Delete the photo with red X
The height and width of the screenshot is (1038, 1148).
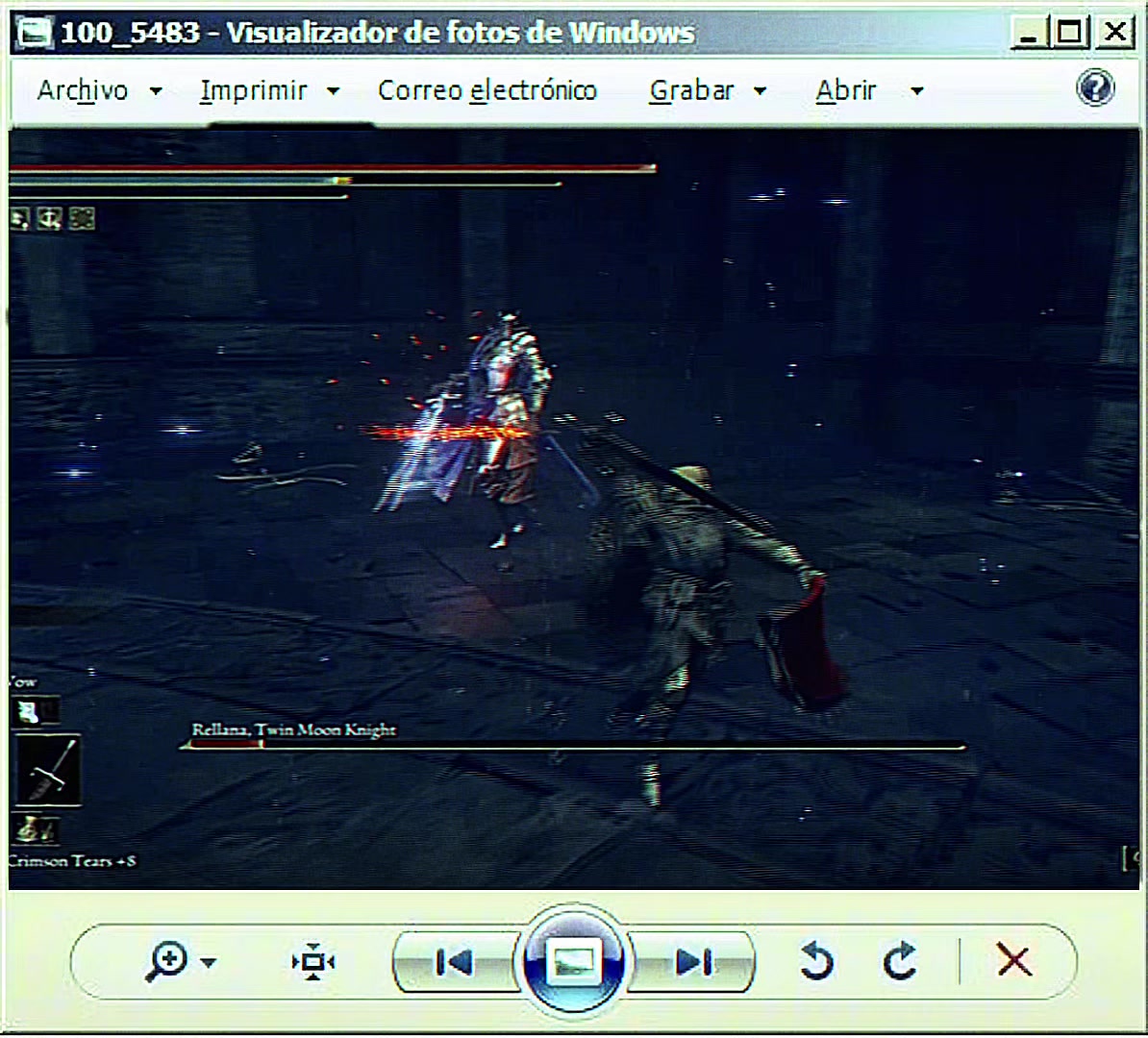point(1014,960)
